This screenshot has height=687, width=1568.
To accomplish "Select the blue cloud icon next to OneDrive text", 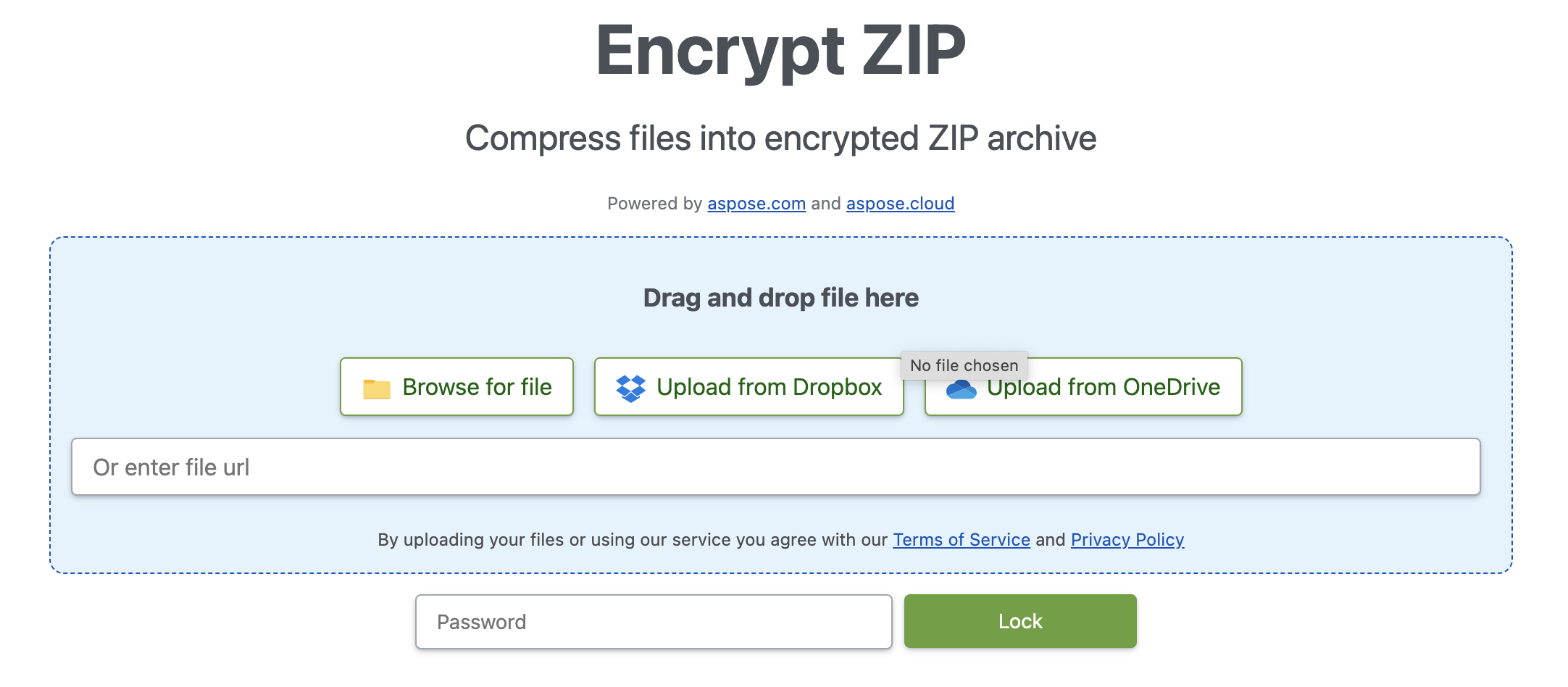I will click(963, 388).
